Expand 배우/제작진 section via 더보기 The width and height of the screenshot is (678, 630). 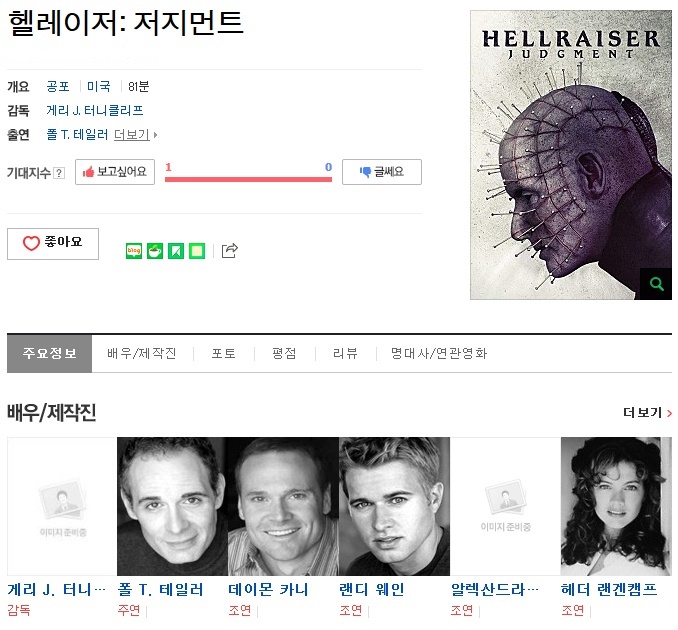(647, 413)
